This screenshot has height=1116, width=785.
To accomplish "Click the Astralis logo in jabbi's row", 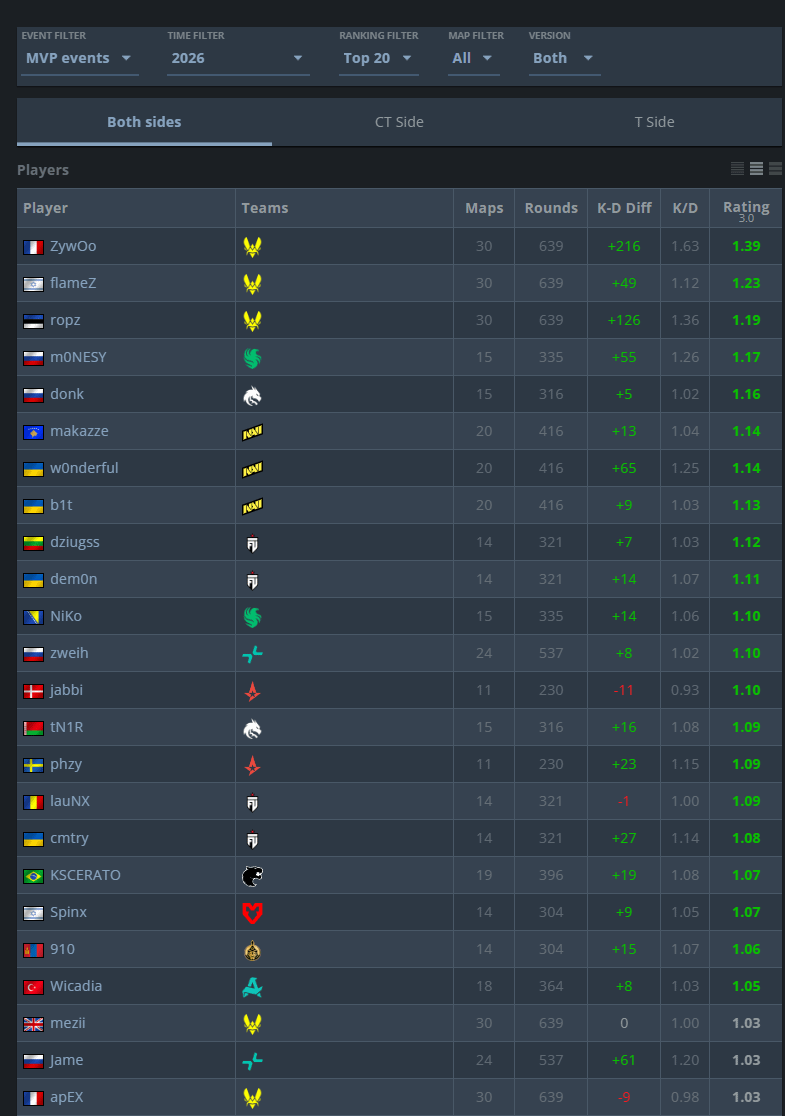I will pos(252,690).
